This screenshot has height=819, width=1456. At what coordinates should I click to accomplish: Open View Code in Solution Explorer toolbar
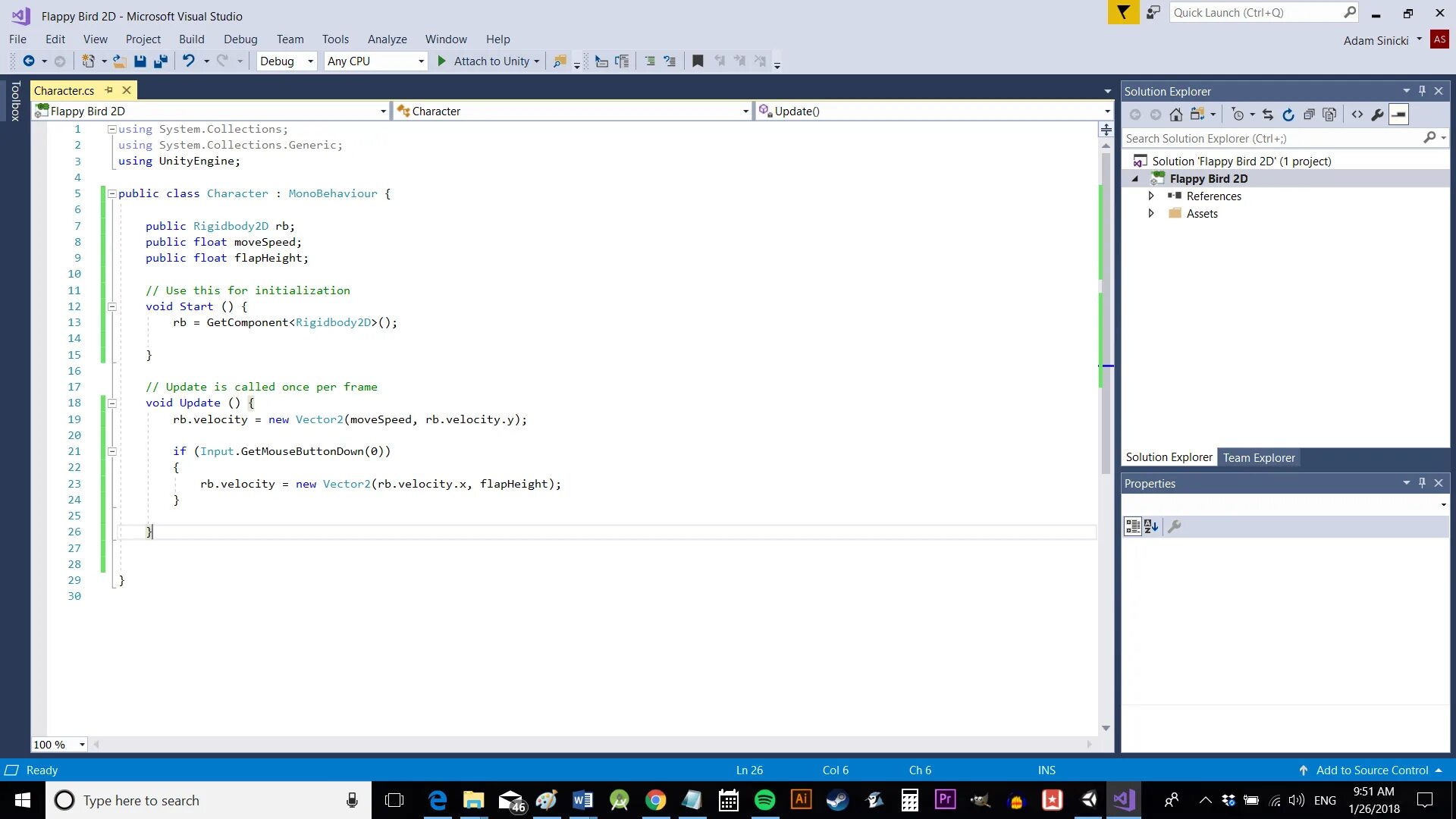tap(1357, 115)
